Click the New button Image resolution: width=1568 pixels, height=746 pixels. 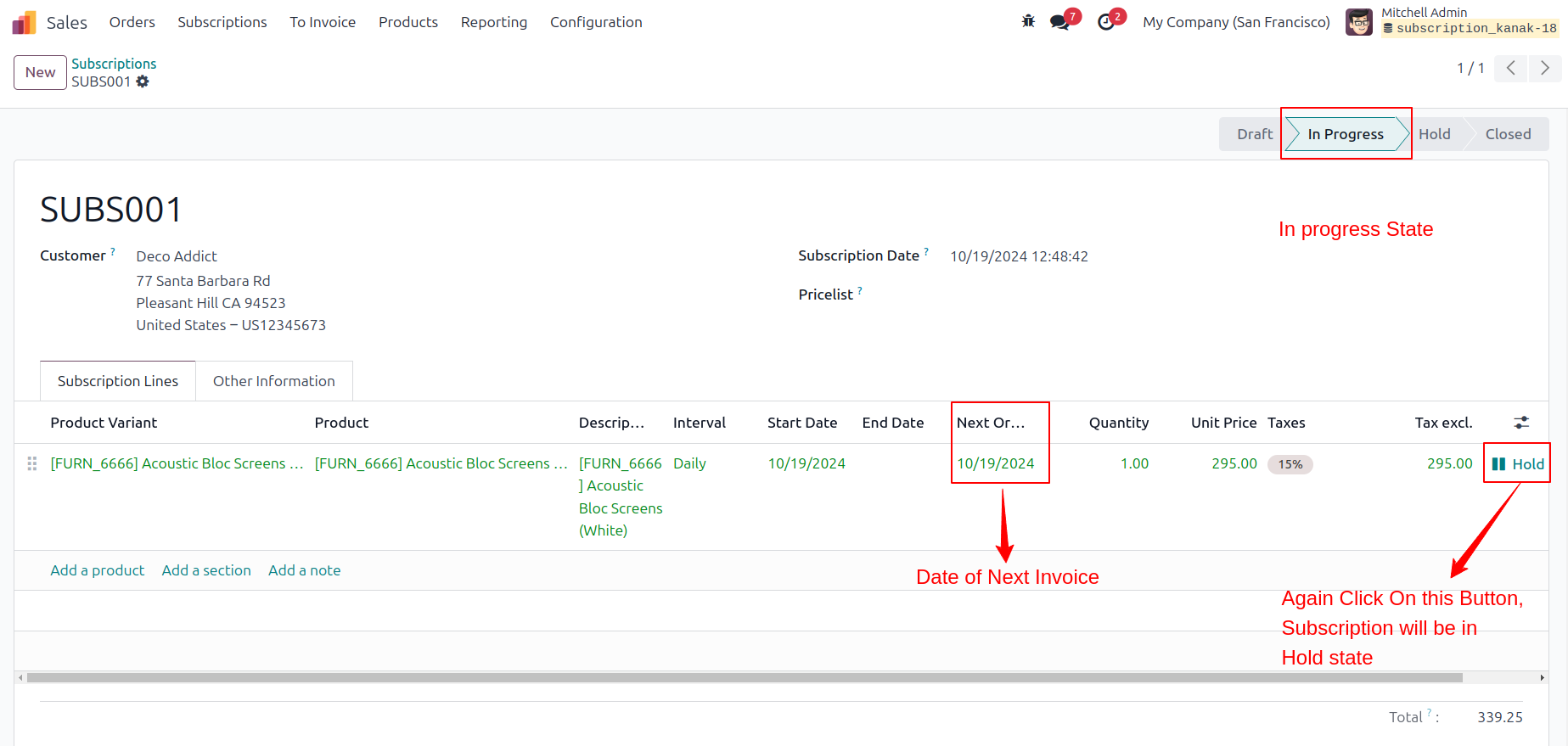(40, 72)
